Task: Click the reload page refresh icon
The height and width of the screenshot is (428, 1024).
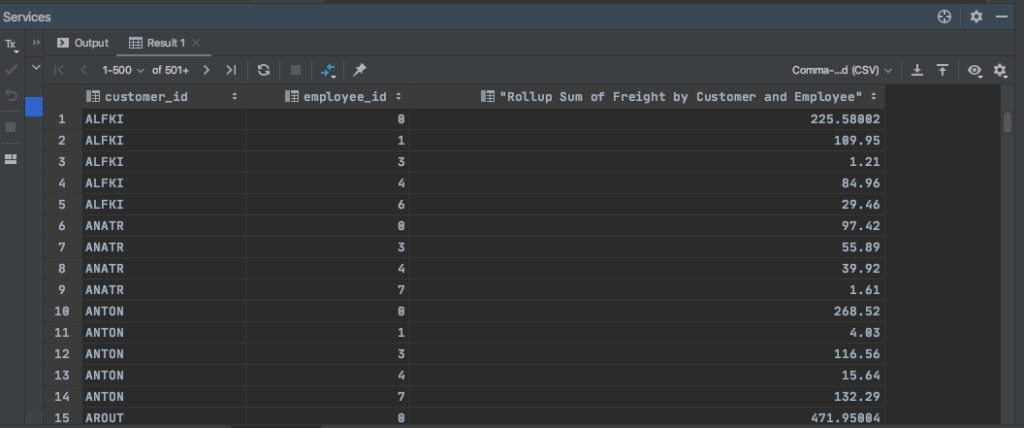Action: [x=264, y=70]
